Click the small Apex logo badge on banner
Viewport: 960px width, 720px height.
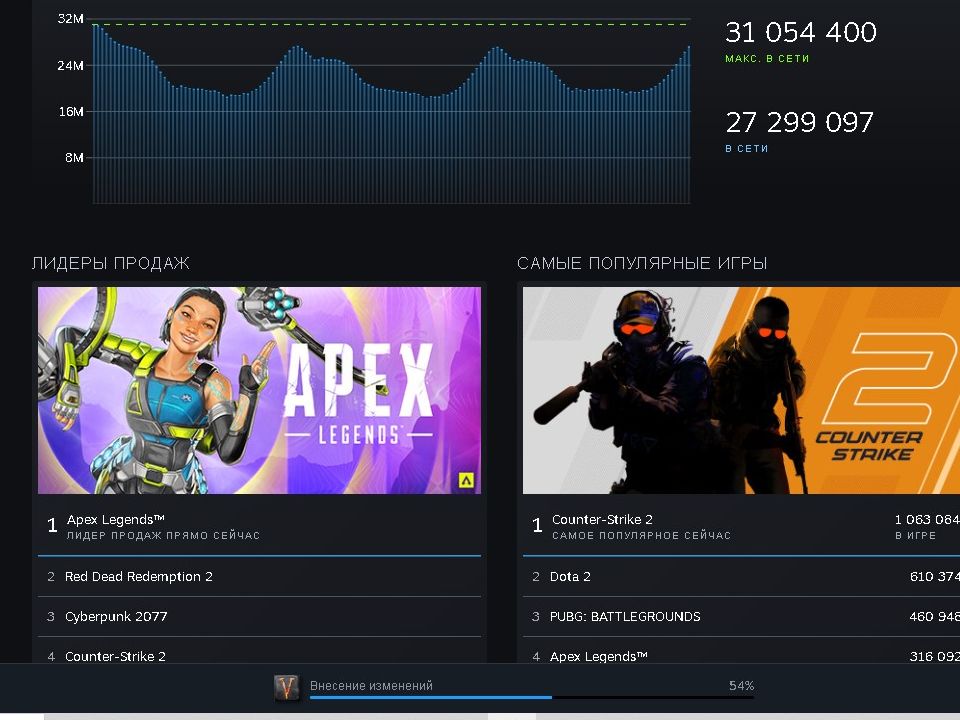coord(465,480)
